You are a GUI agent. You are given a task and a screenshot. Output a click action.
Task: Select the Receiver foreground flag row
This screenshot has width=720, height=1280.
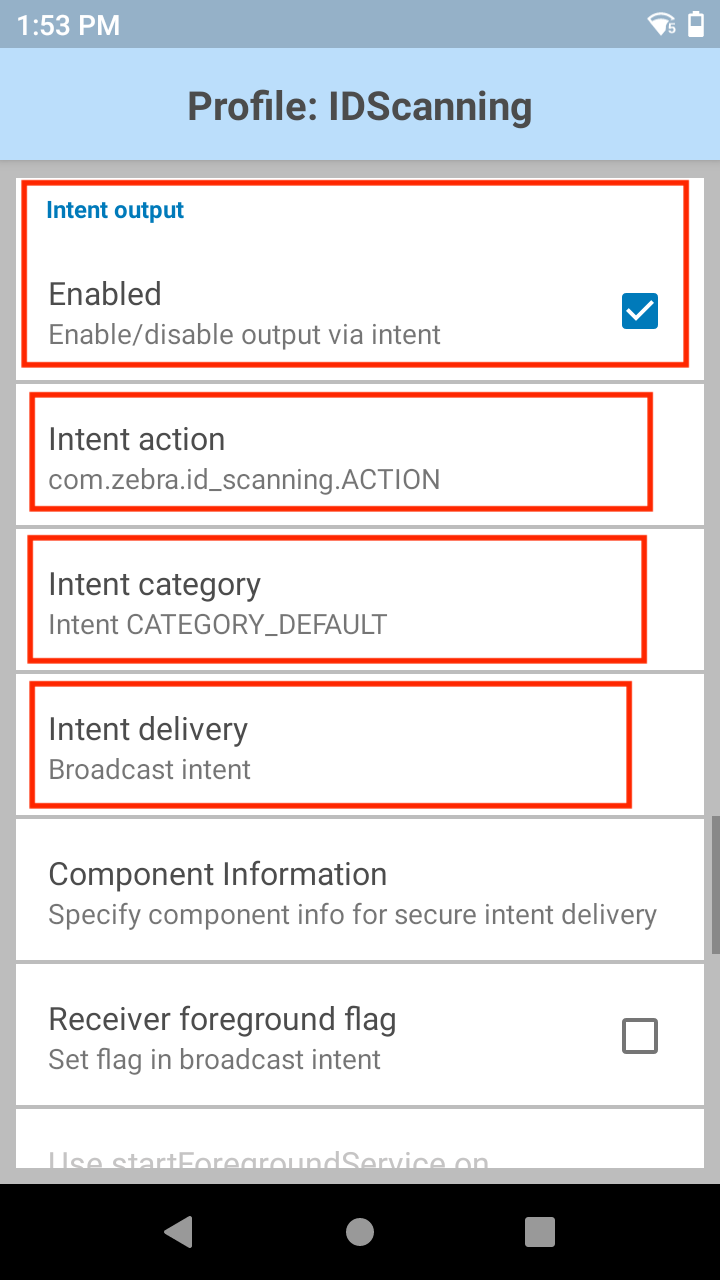click(x=360, y=1037)
